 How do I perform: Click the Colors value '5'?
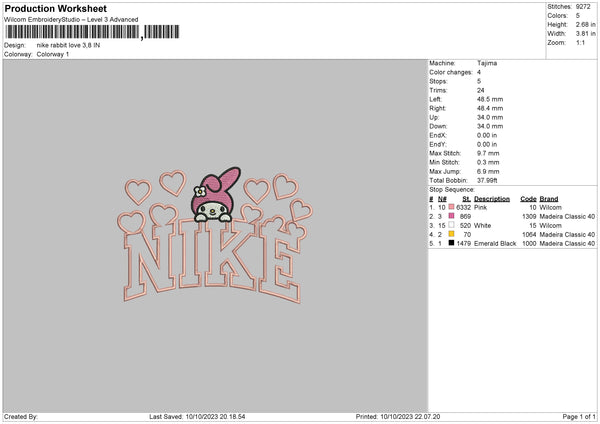point(578,16)
